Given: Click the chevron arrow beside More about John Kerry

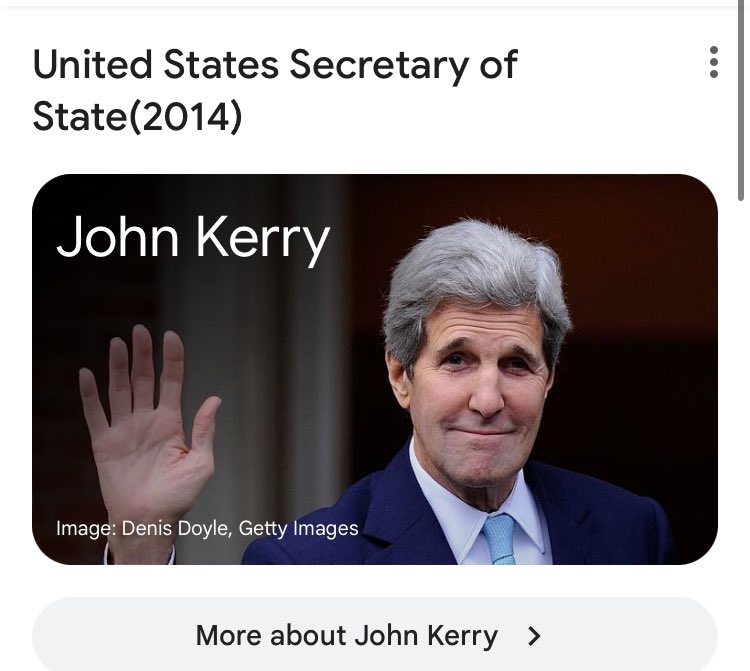Looking at the screenshot, I should tap(534, 636).
